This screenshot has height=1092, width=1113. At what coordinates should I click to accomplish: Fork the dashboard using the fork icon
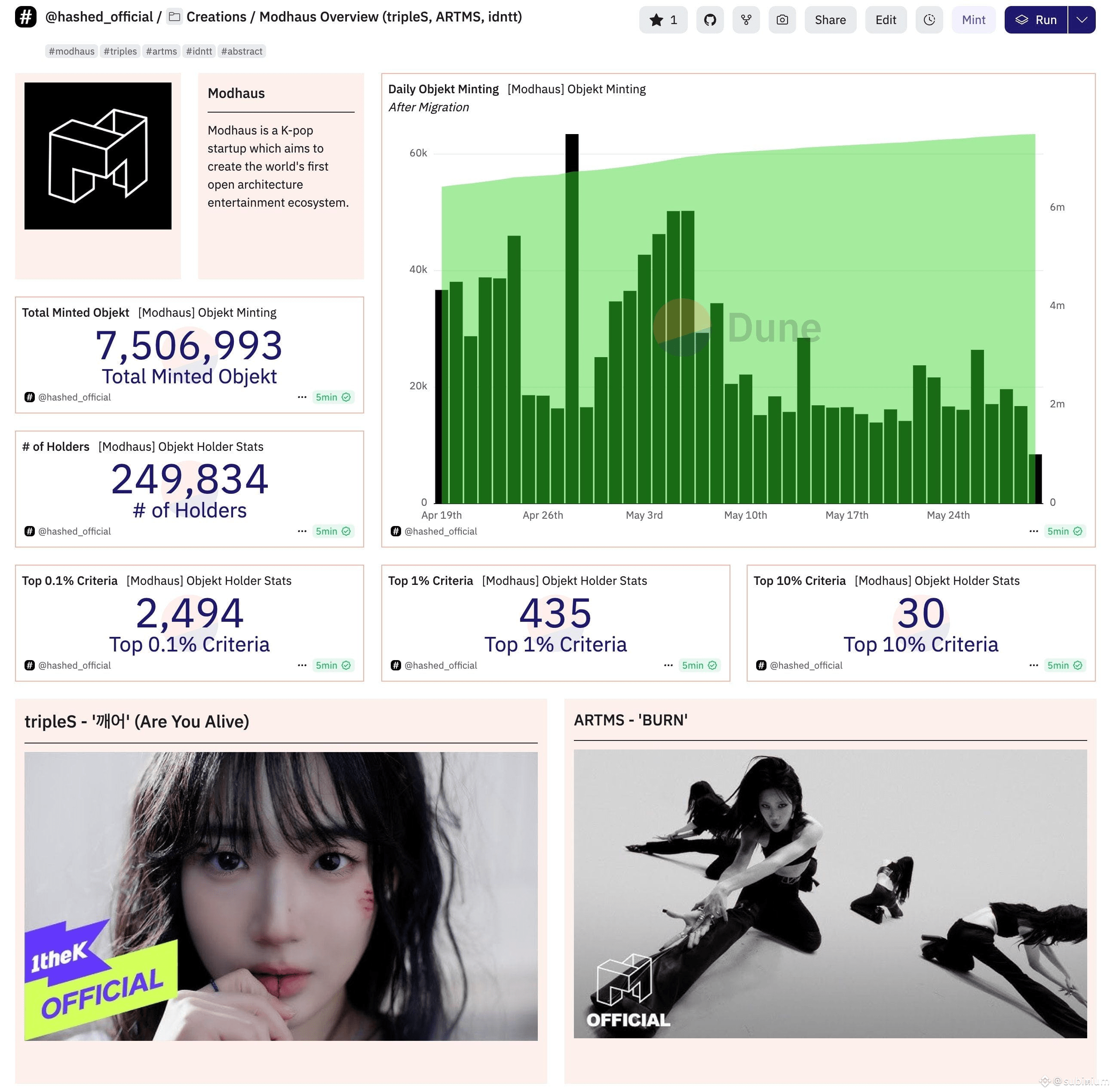point(746,20)
